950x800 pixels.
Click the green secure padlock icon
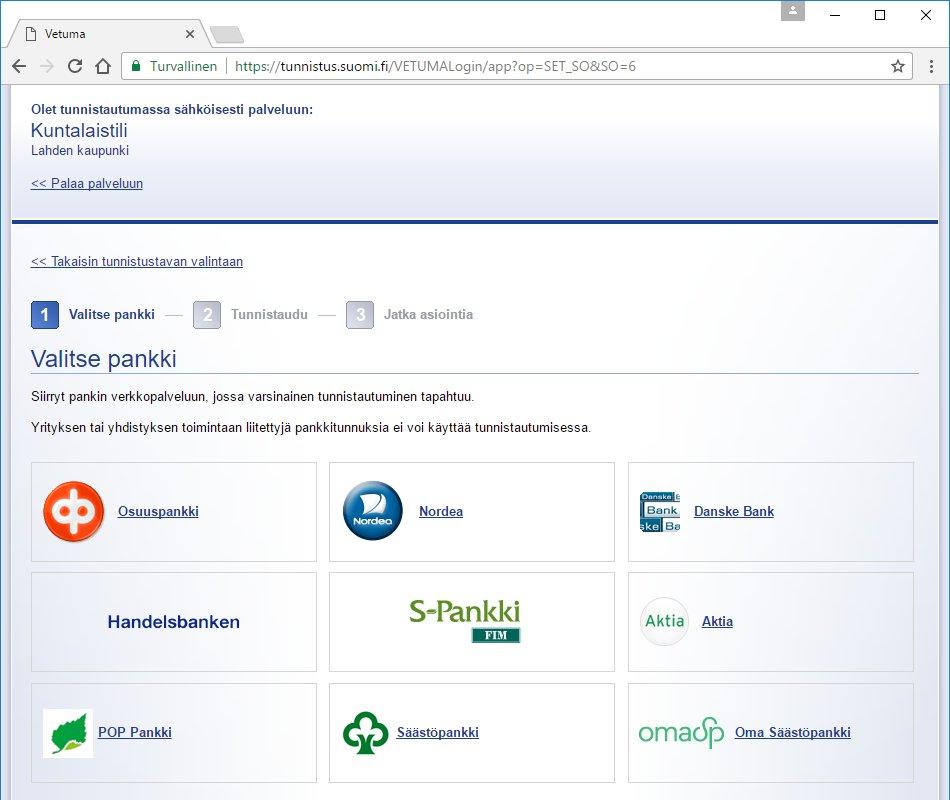136,66
